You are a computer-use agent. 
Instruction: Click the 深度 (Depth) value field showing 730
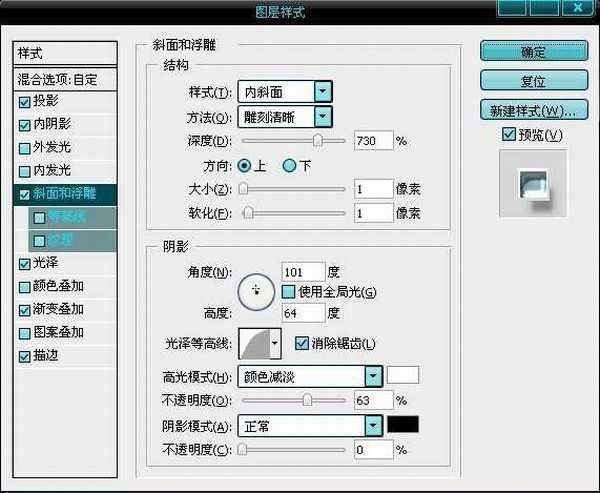[372, 141]
